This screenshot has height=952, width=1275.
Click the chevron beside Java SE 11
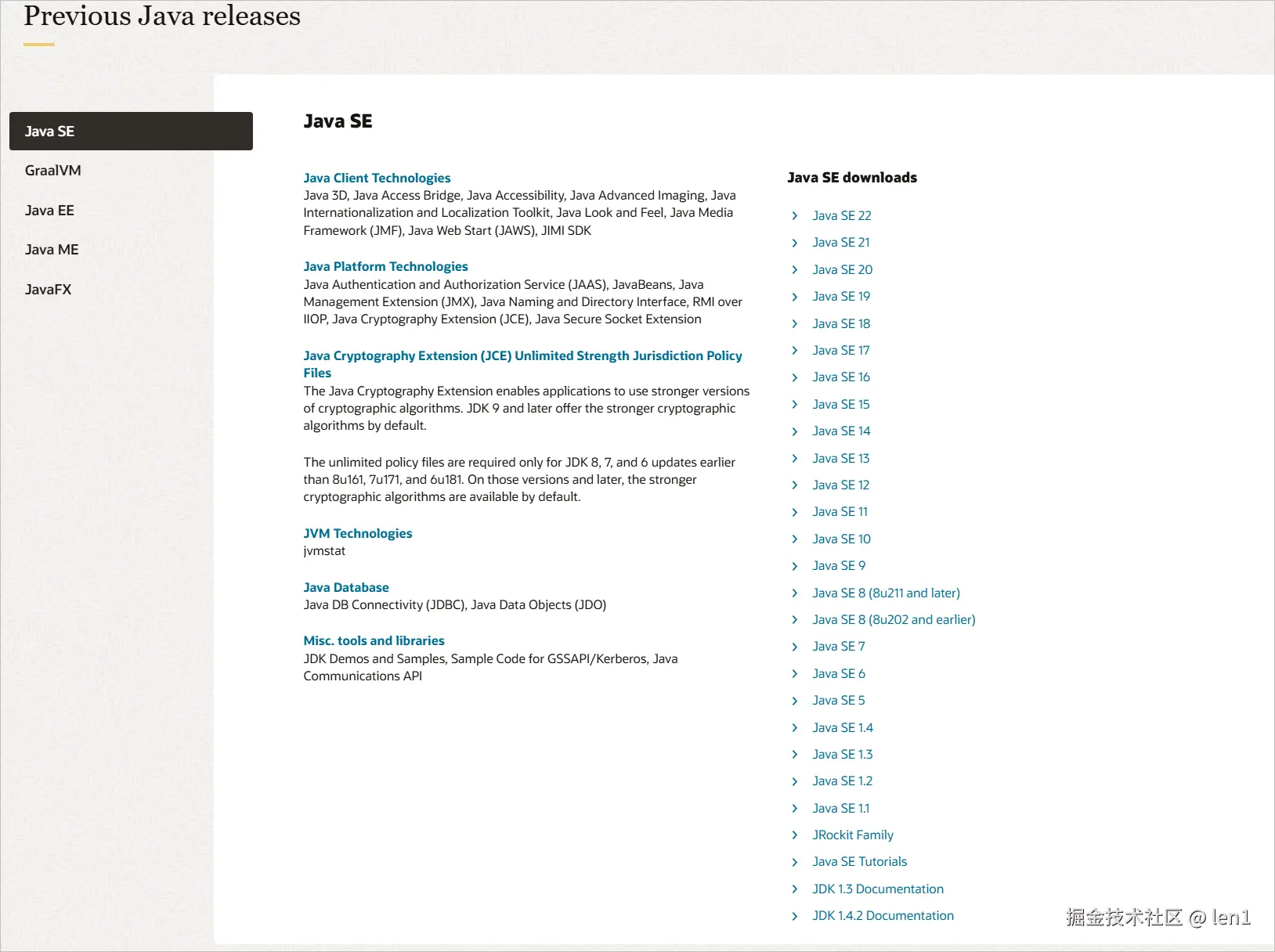pos(794,512)
